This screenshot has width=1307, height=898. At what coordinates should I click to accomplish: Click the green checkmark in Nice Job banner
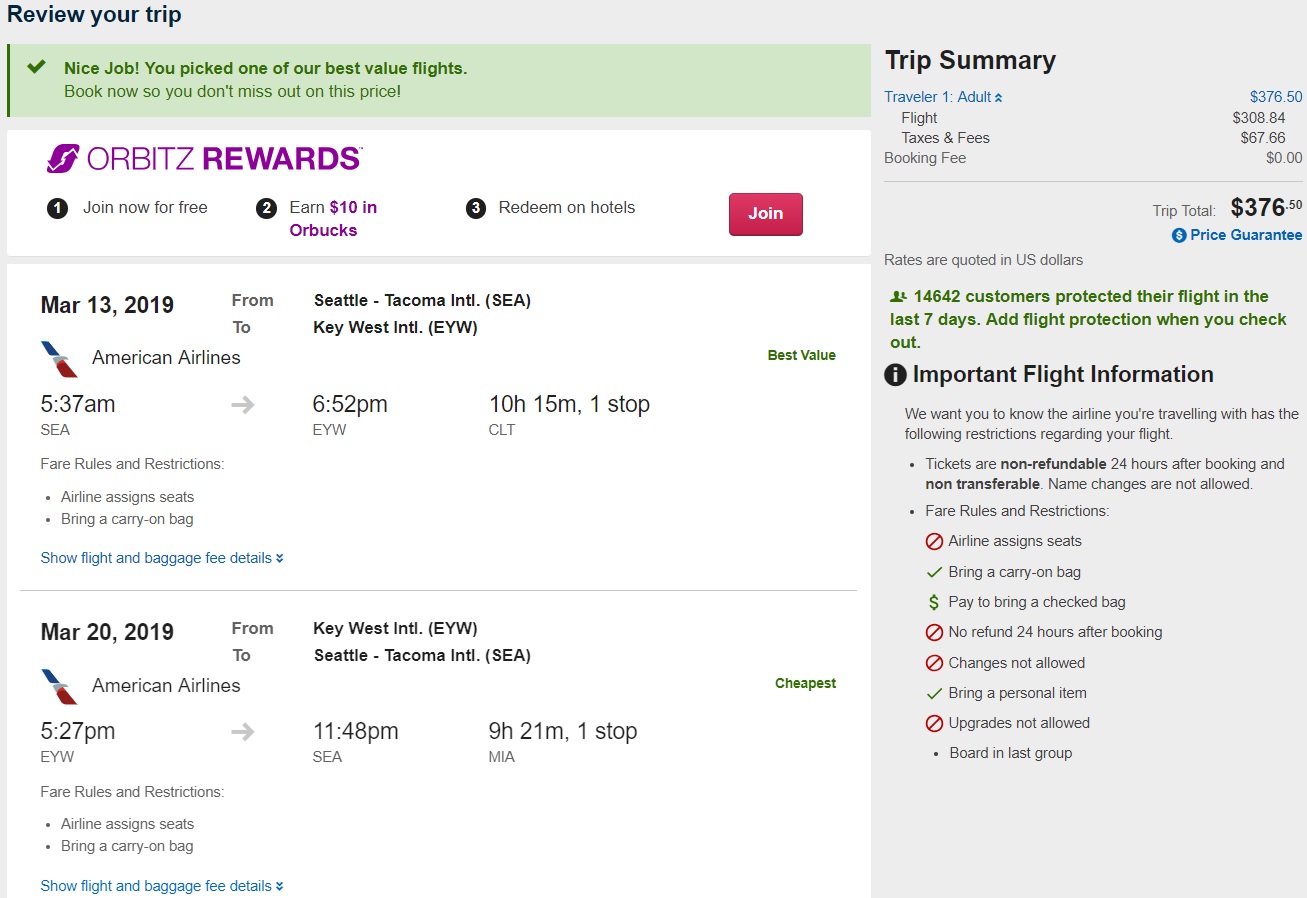tap(36, 67)
